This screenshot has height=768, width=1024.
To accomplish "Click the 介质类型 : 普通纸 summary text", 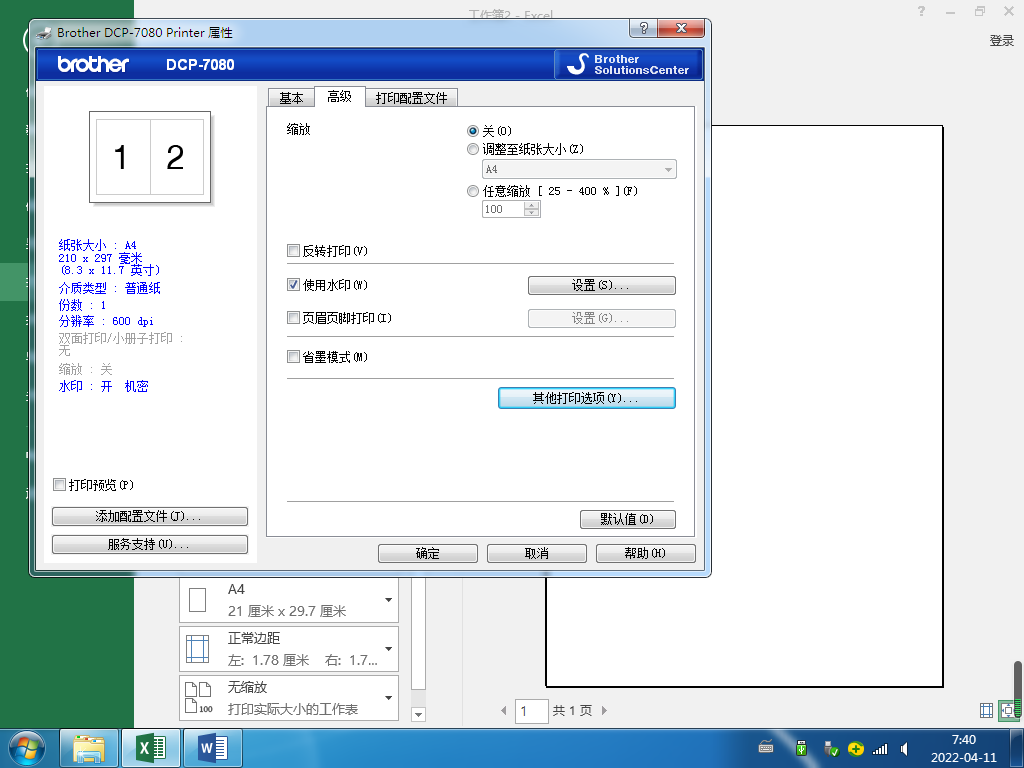I will (109, 288).
